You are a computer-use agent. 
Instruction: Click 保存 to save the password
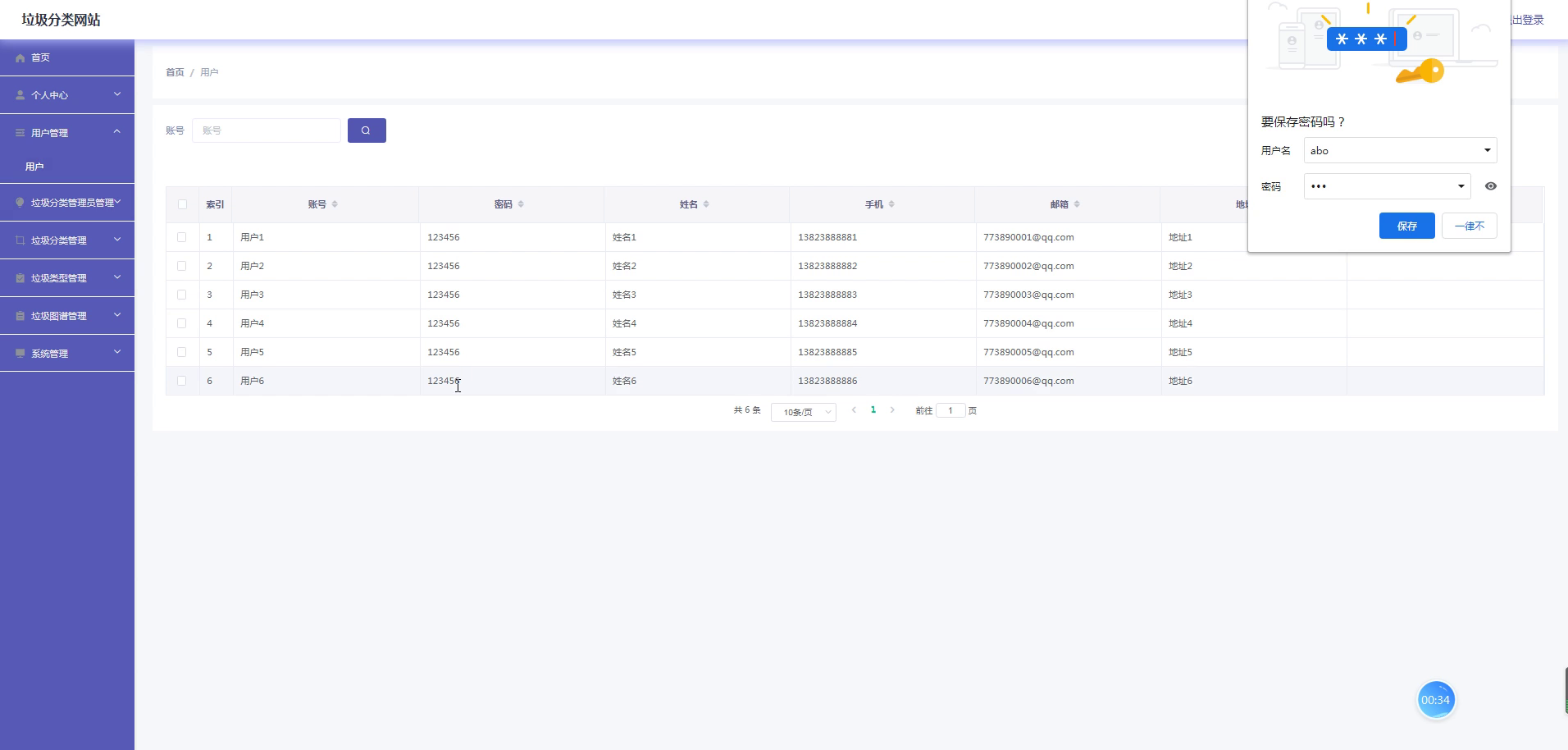point(1407,226)
